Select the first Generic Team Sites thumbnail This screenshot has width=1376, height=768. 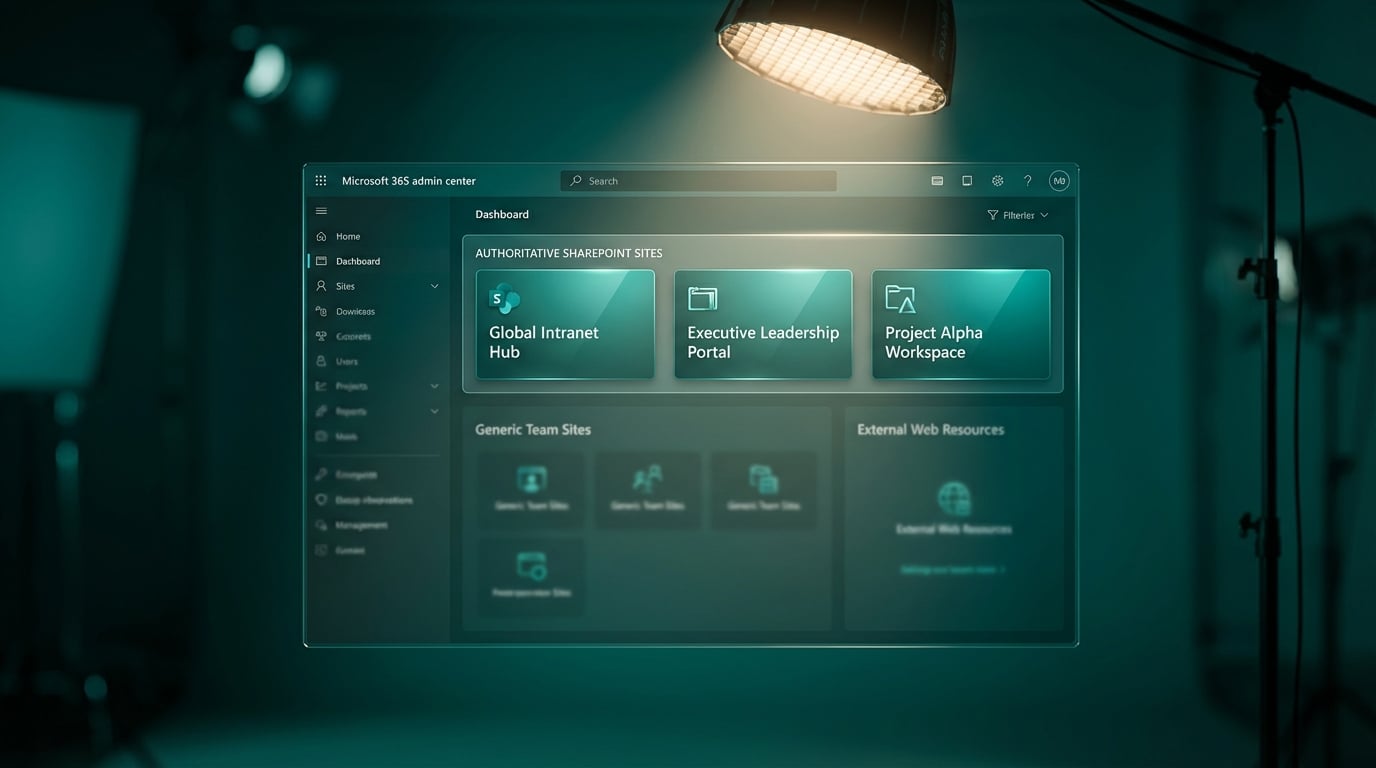(x=531, y=488)
